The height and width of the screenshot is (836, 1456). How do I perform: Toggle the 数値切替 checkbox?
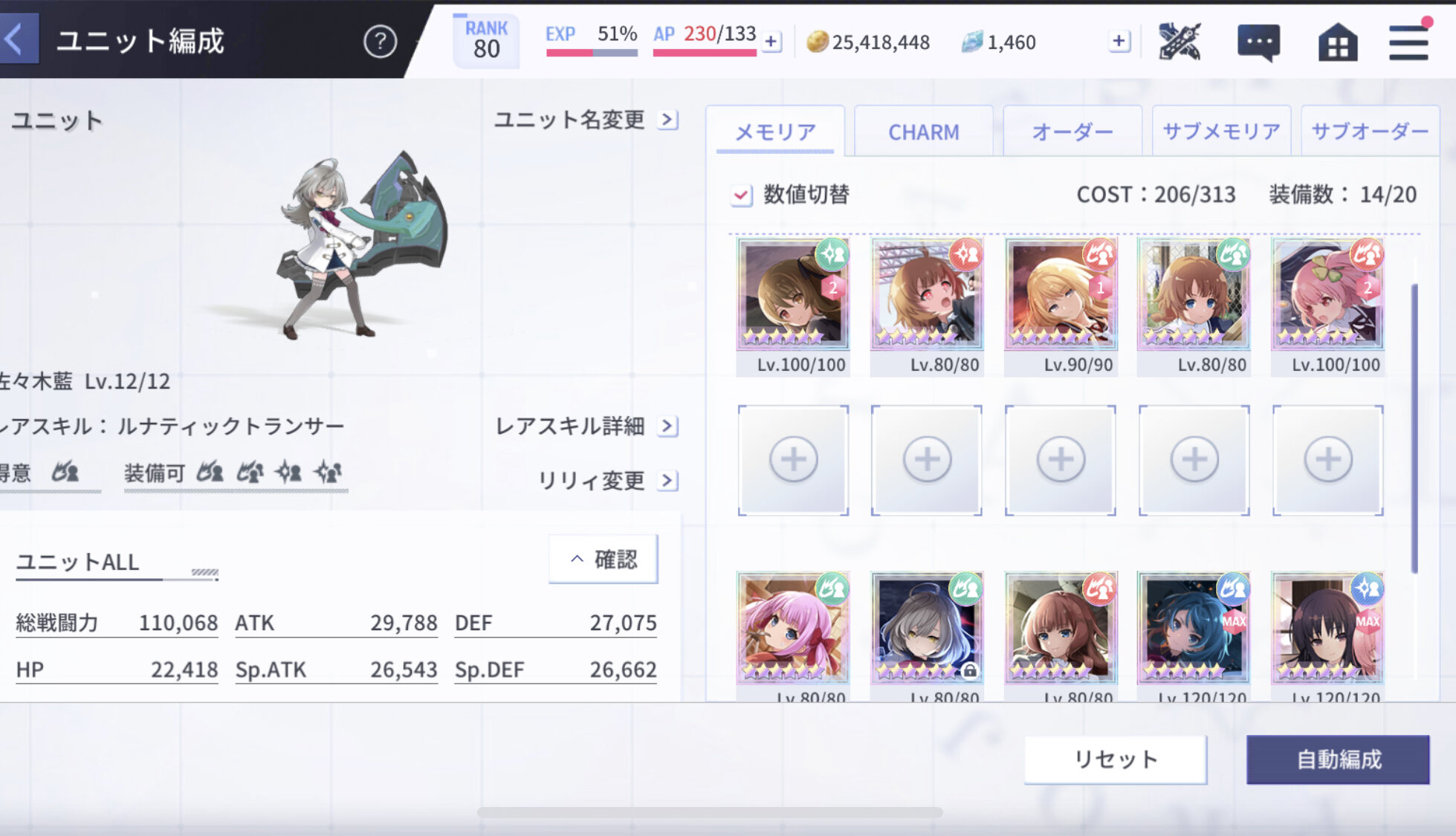click(741, 195)
